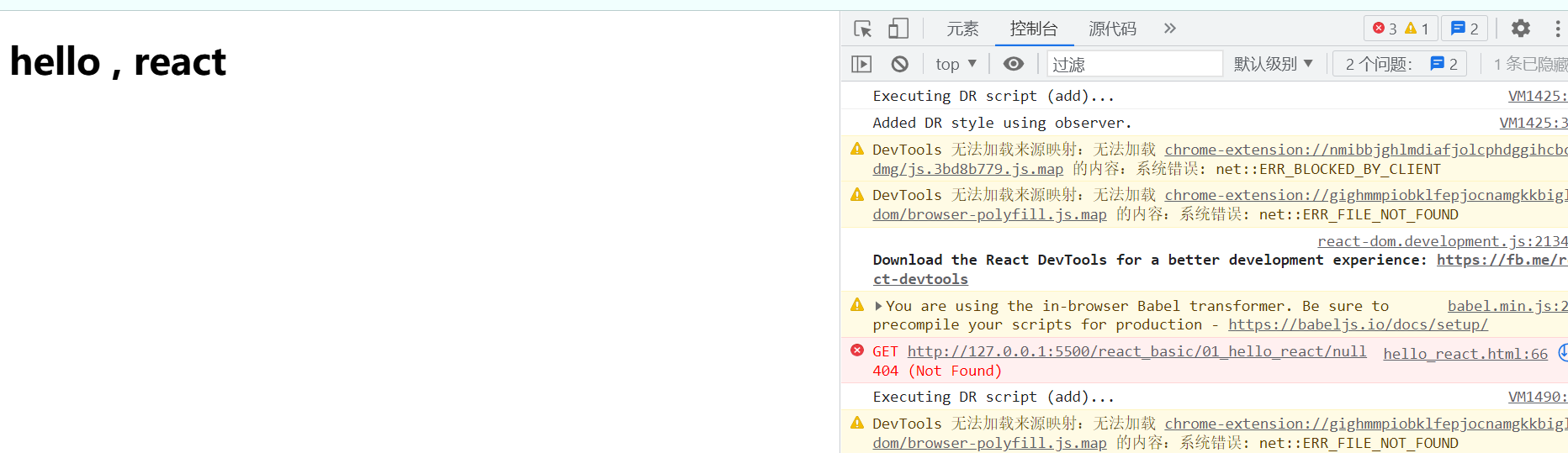1568x453 pixels.
Task: Open the nmibbjghlmdiafjolcphdggihcb chrome-extension link
Action: point(1366,150)
